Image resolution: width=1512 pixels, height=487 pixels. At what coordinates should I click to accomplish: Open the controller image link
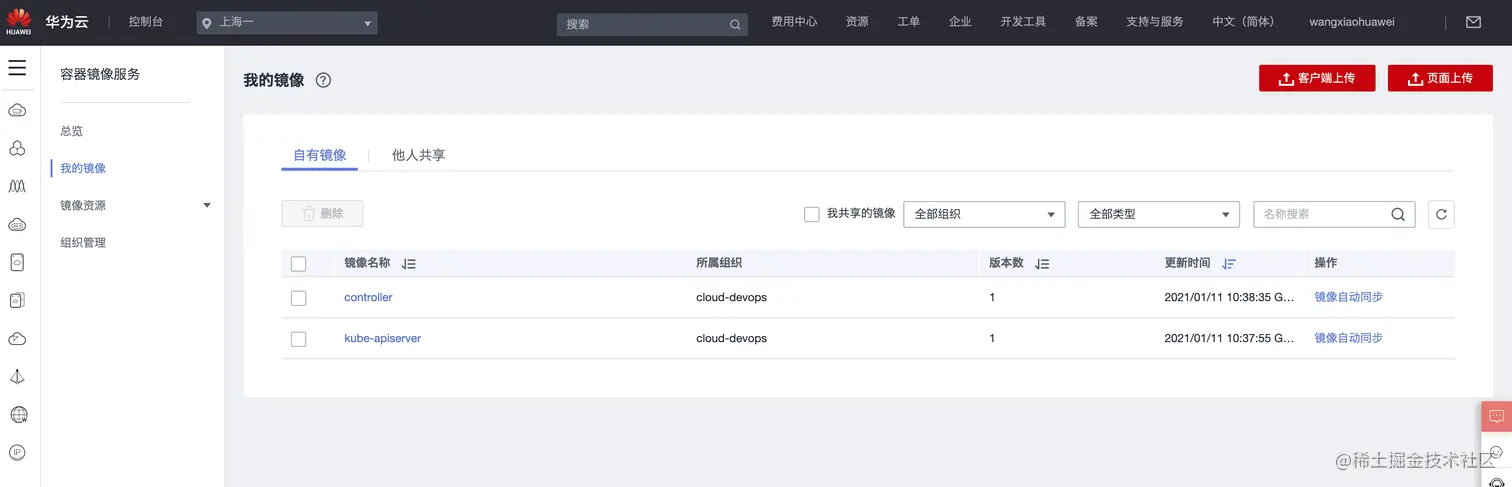tap(368, 297)
